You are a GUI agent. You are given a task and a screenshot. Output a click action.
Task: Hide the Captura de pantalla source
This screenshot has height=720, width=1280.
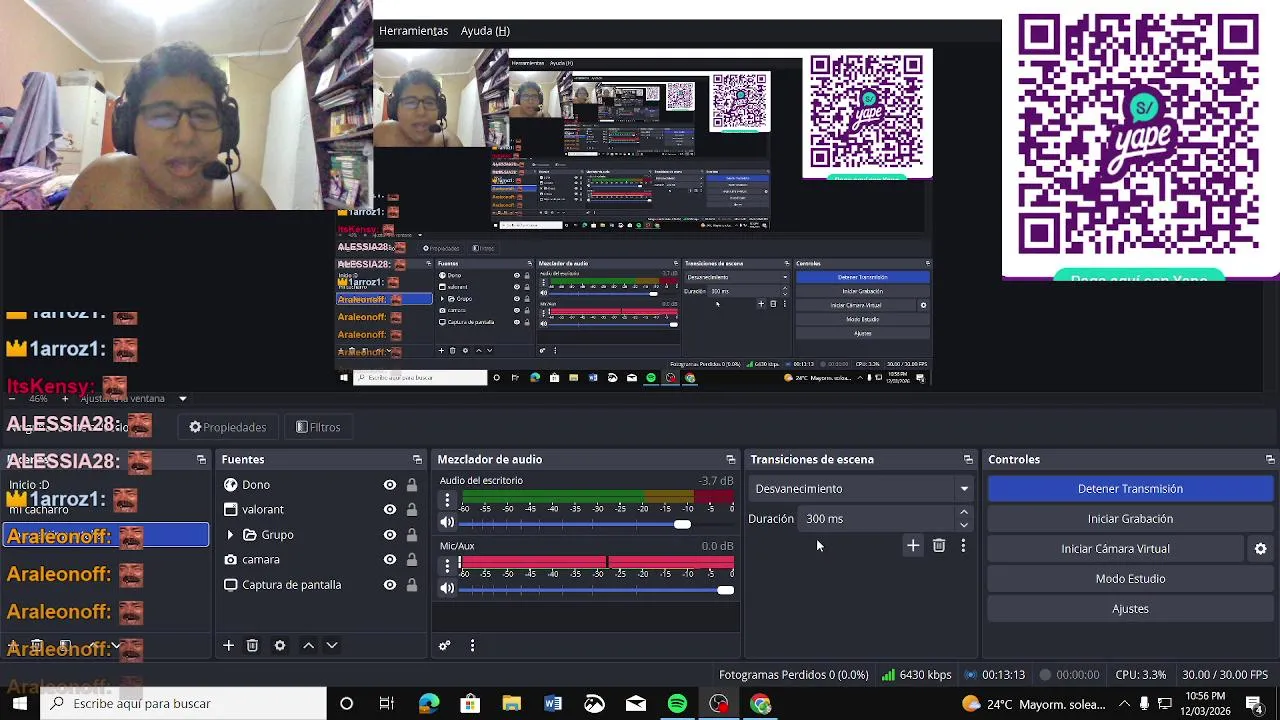[x=390, y=585]
